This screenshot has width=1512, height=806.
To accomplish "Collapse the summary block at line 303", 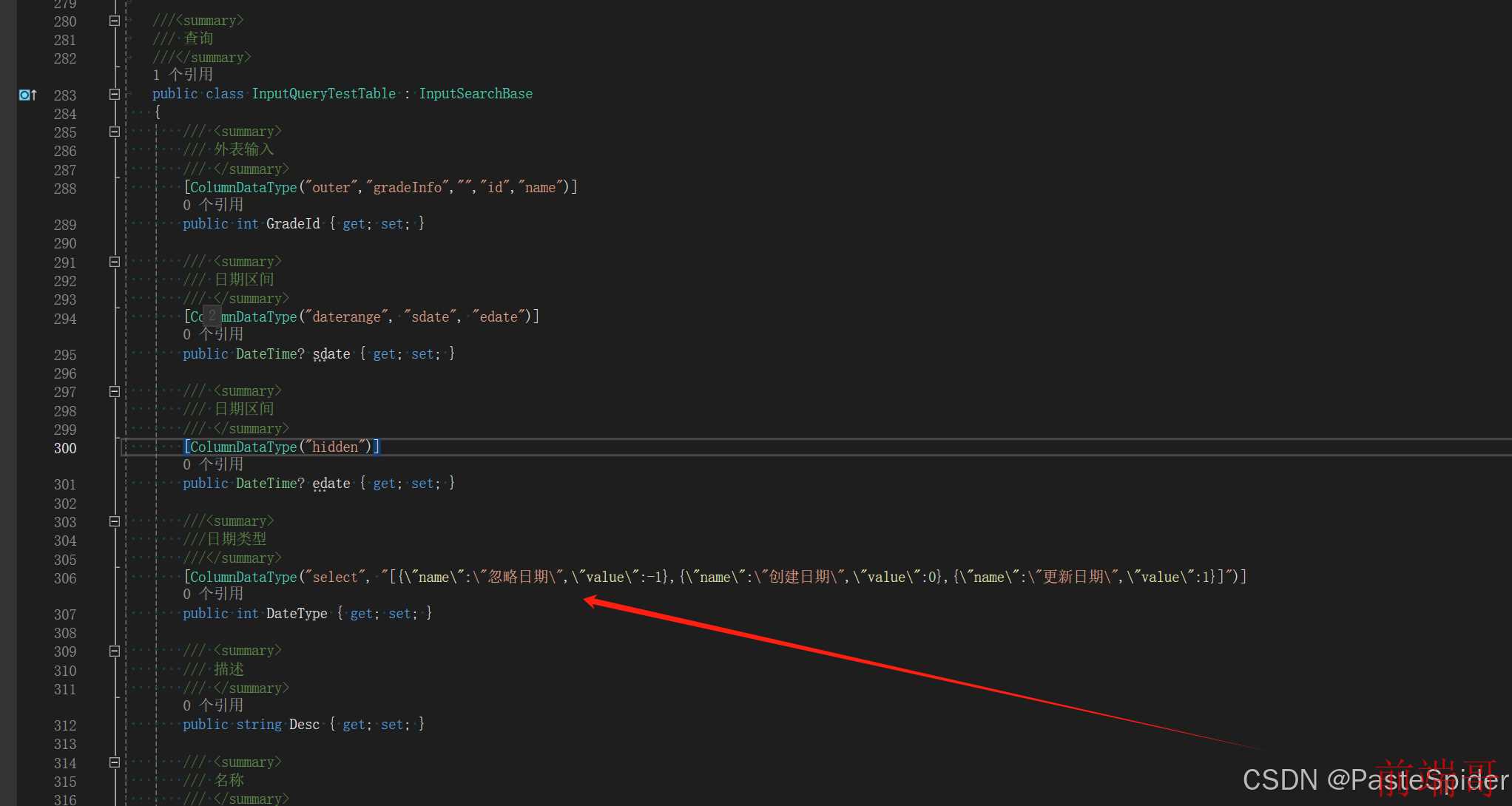I will coord(115,521).
